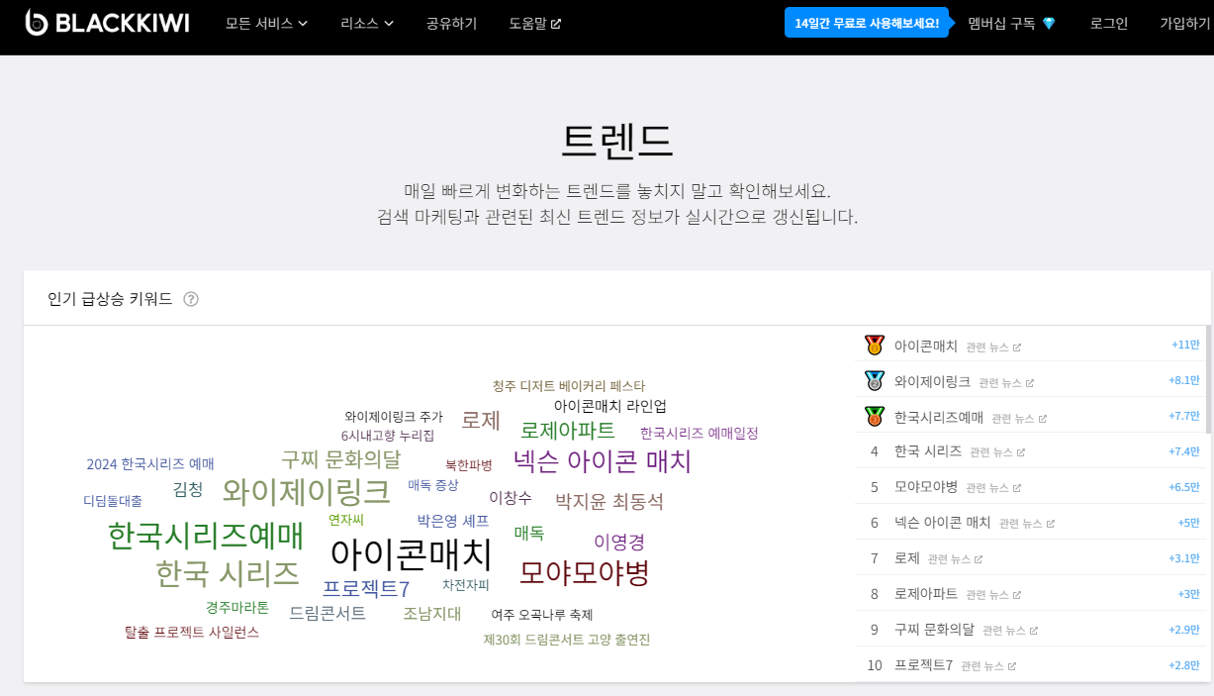Click the external-link icon next to 도움말
Image resolution: width=1214 pixels, height=696 pixels.
[x=554, y=22]
